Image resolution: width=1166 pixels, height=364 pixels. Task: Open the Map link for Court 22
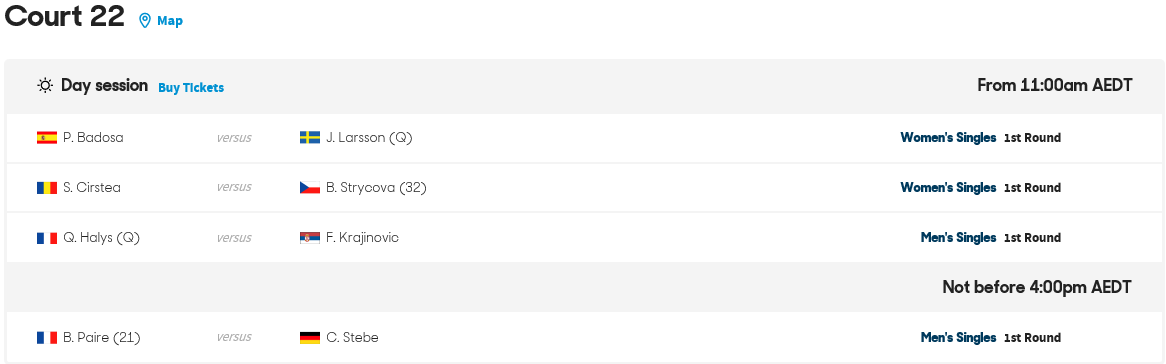coord(170,21)
